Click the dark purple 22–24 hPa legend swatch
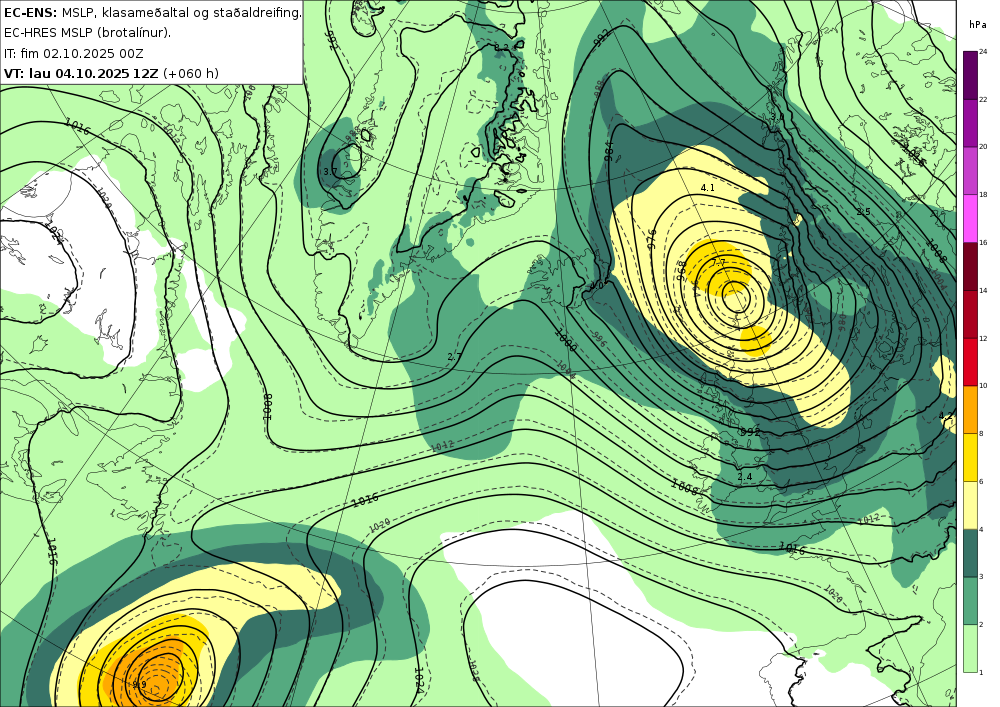The image size is (1000, 707). 969,75
